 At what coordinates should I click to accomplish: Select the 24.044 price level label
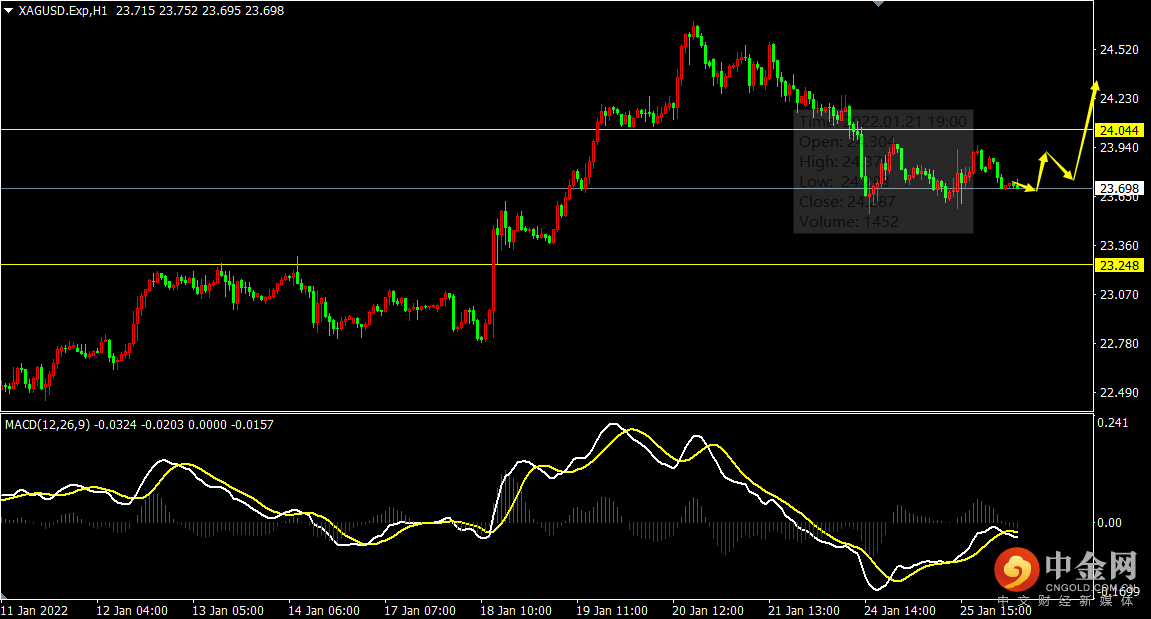(1119, 130)
